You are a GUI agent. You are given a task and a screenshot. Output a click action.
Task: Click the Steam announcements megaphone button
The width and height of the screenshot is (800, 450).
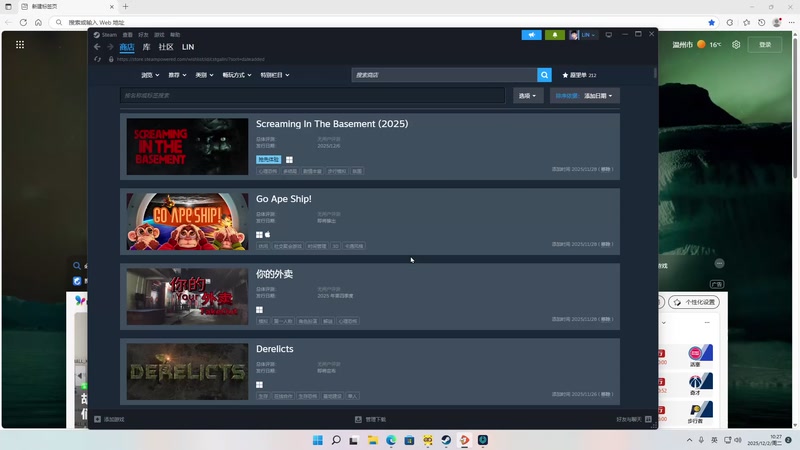(531, 35)
